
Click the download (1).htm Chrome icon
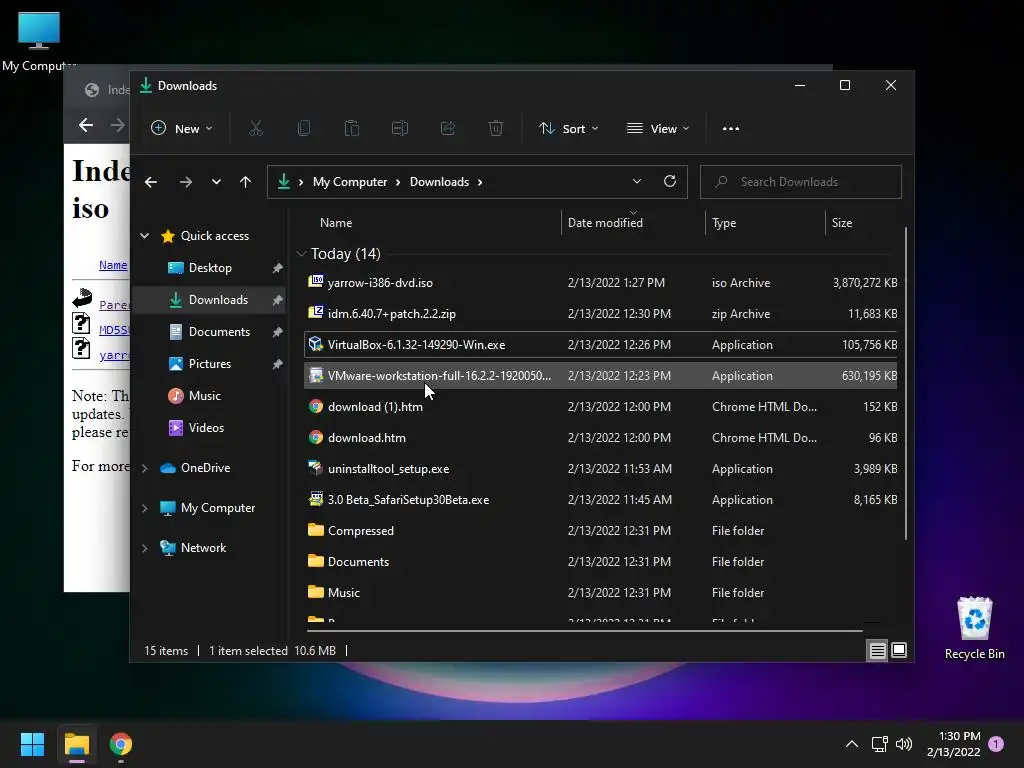[316, 406]
